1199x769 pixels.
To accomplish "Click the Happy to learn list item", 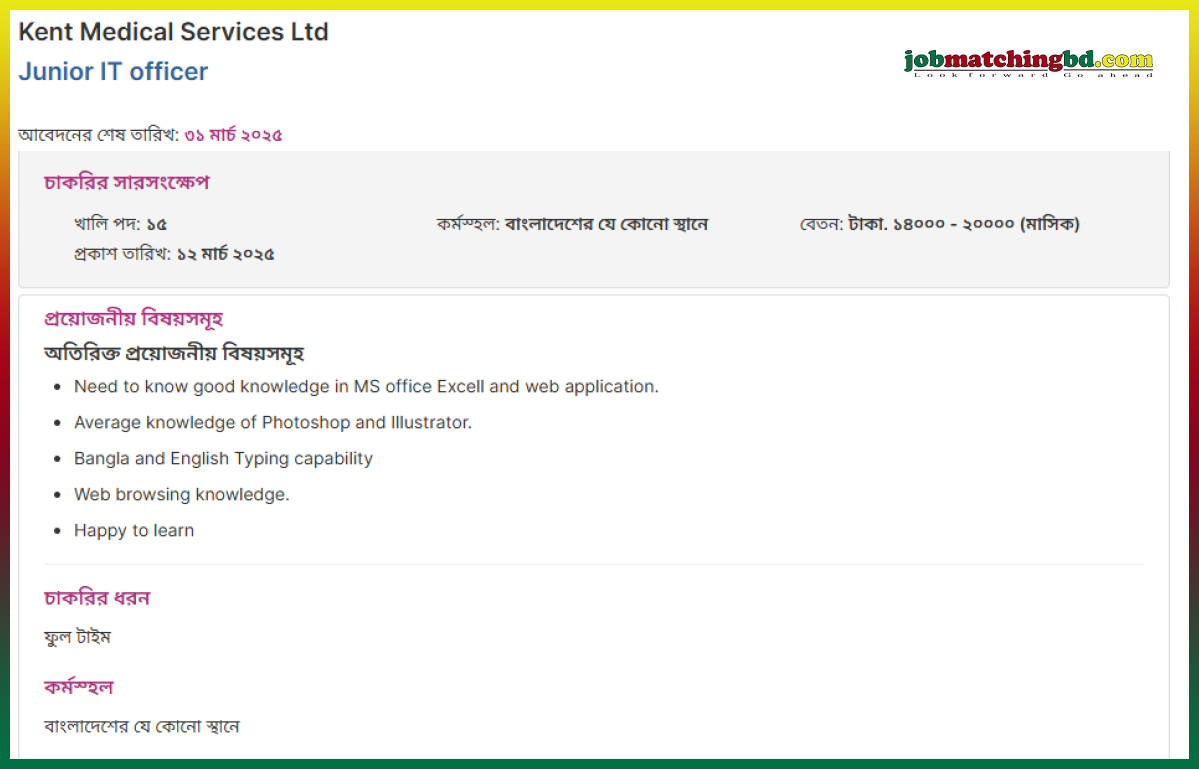I will pos(134,530).
